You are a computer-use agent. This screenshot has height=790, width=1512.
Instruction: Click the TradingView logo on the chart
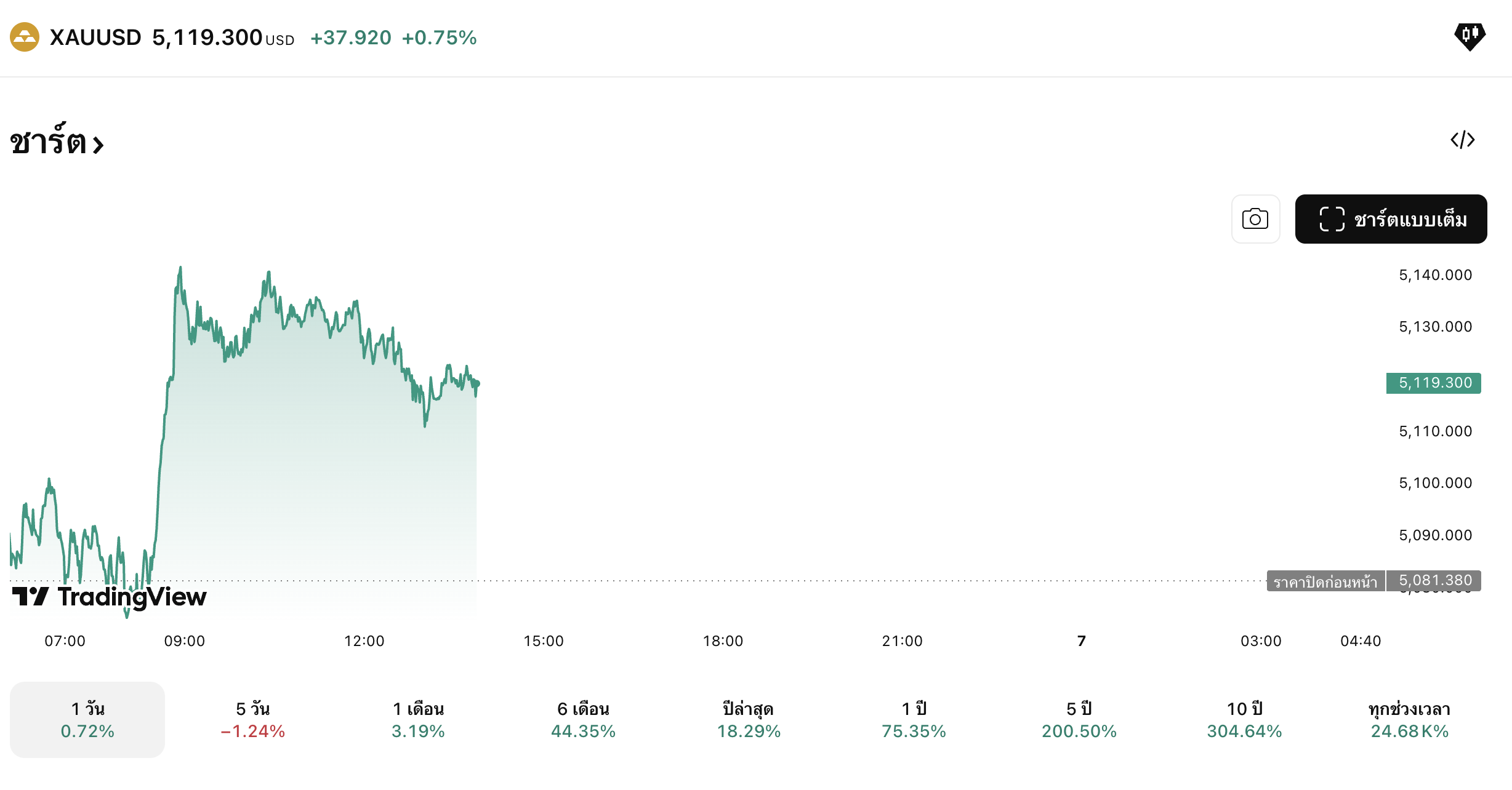108,596
